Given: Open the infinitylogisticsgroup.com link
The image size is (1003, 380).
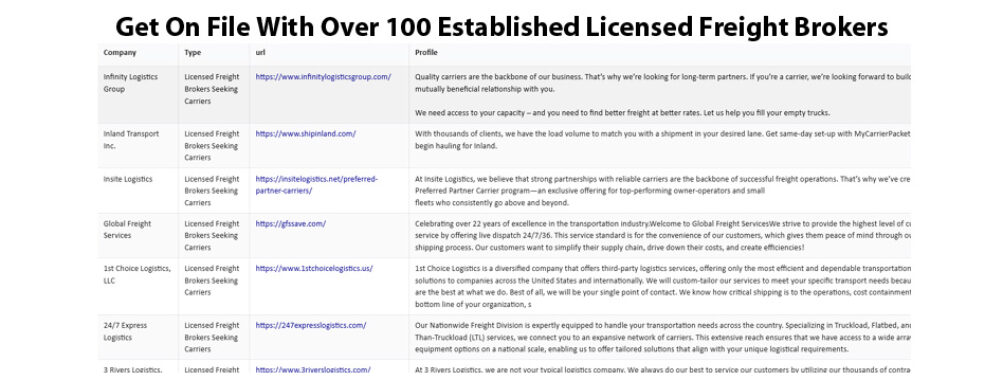Looking at the screenshot, I should point(323,77).
